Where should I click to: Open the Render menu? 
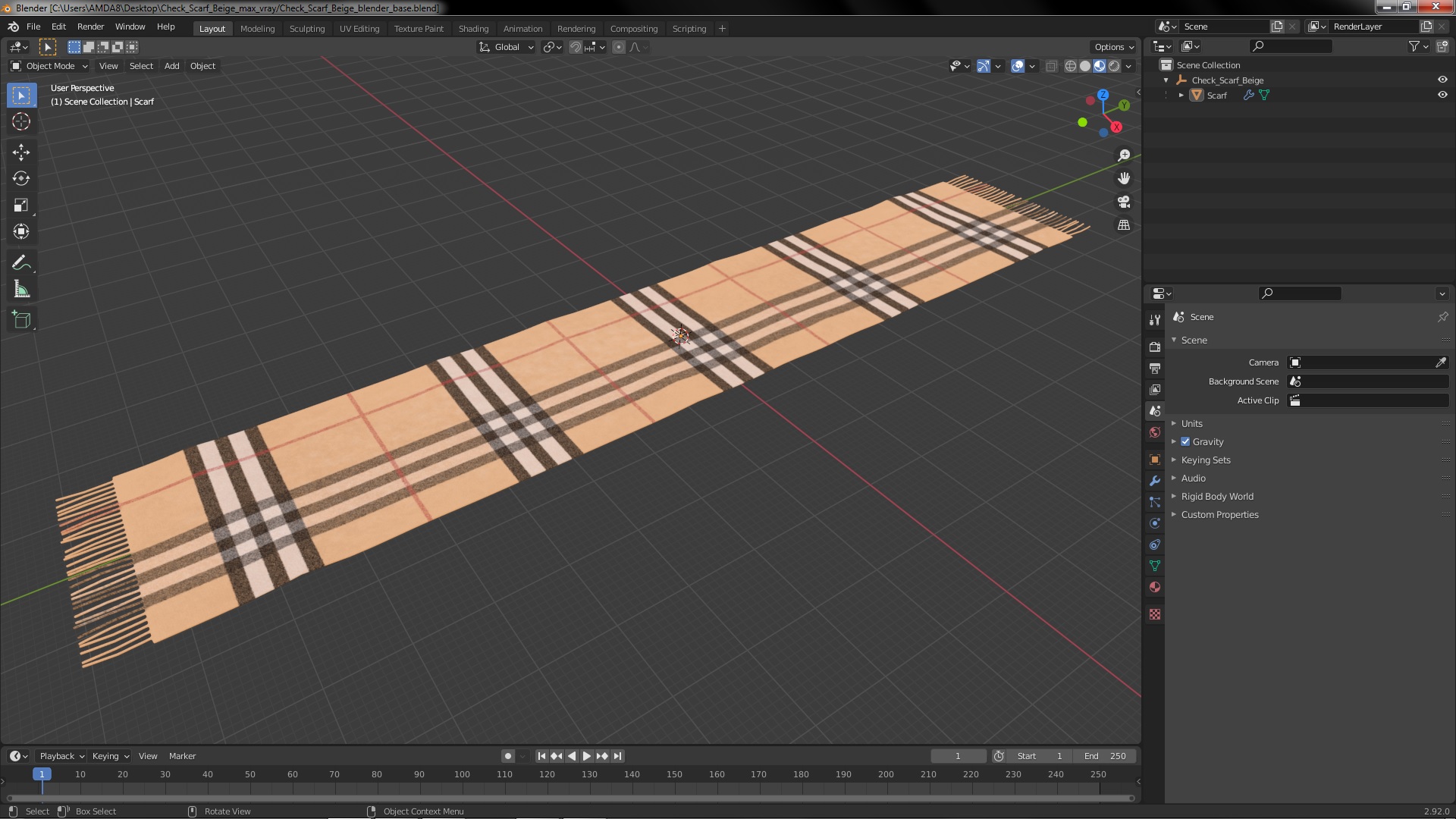click(90, 27)
